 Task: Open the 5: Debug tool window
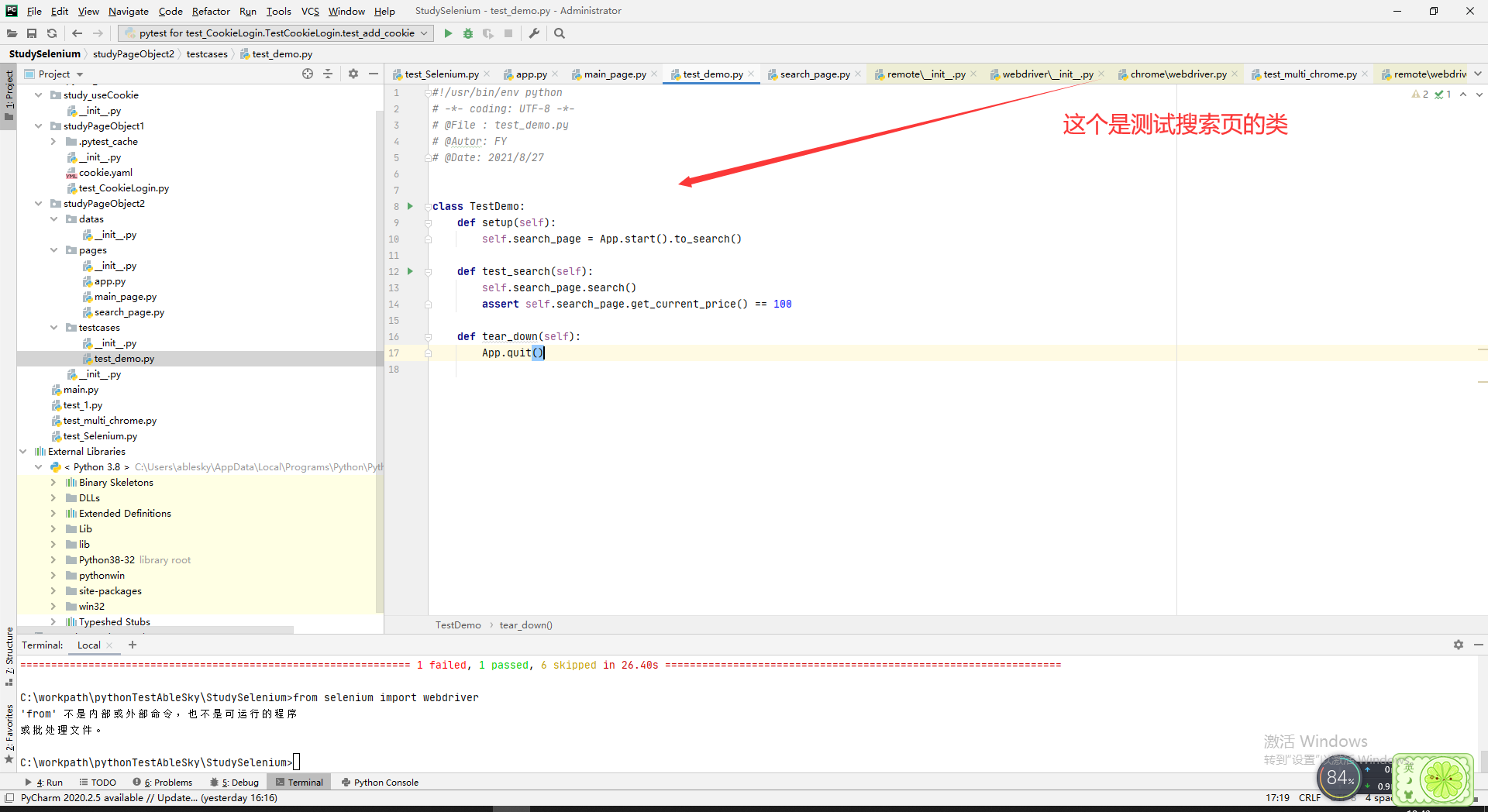pyautogui.click(x=235, y=783)
